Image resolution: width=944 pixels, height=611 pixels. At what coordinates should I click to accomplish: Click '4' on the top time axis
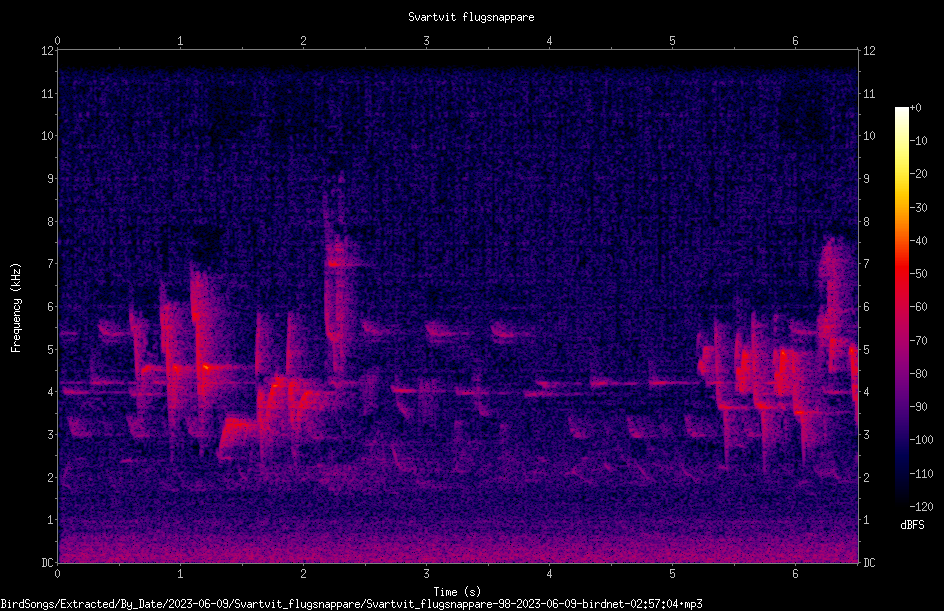[x=549, y=41]
